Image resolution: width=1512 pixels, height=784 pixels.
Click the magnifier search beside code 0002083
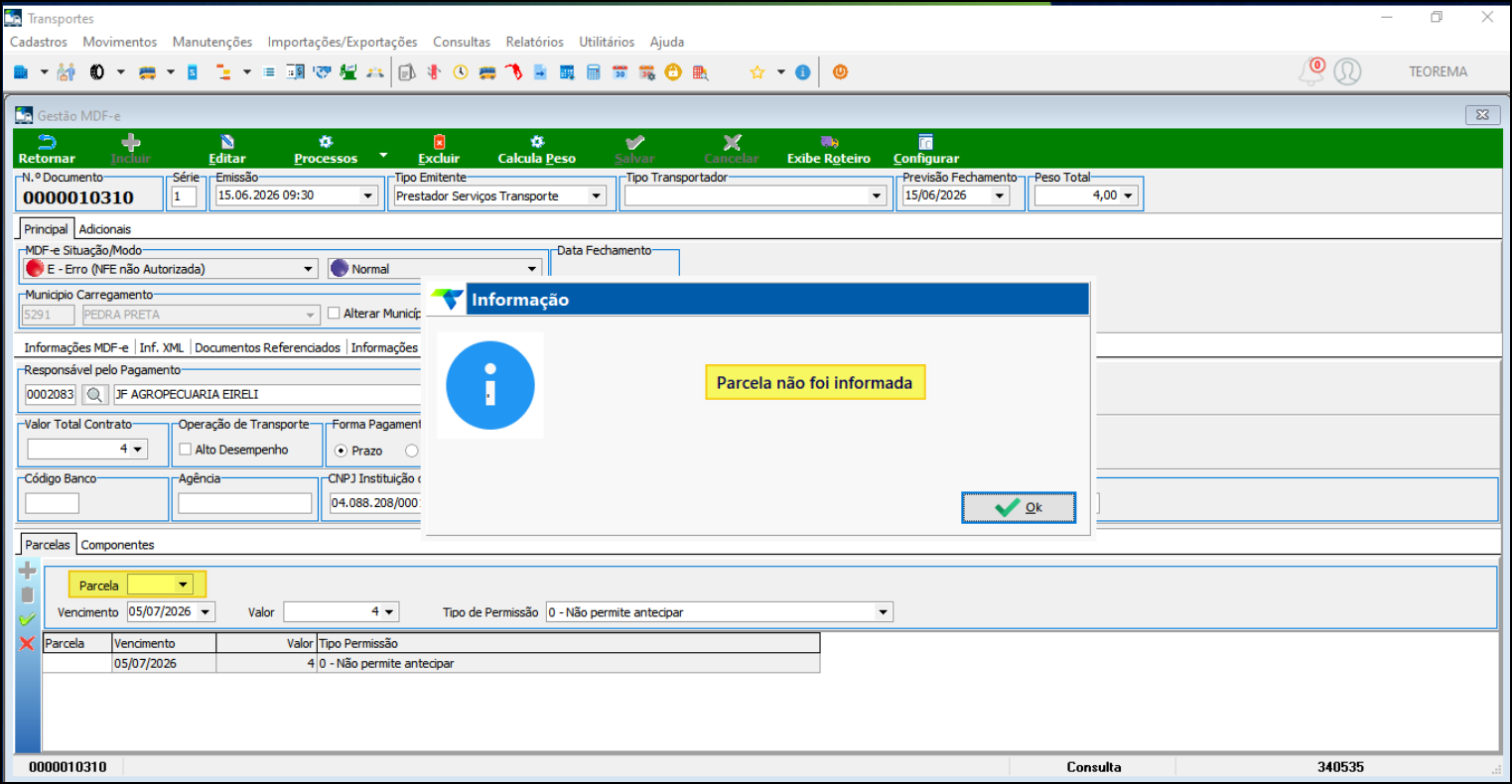click(94, 394)
